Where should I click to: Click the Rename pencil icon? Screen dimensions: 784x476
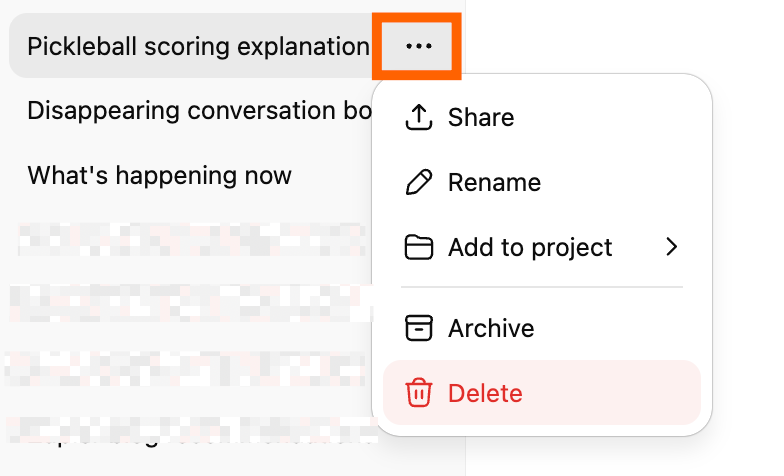418,182
